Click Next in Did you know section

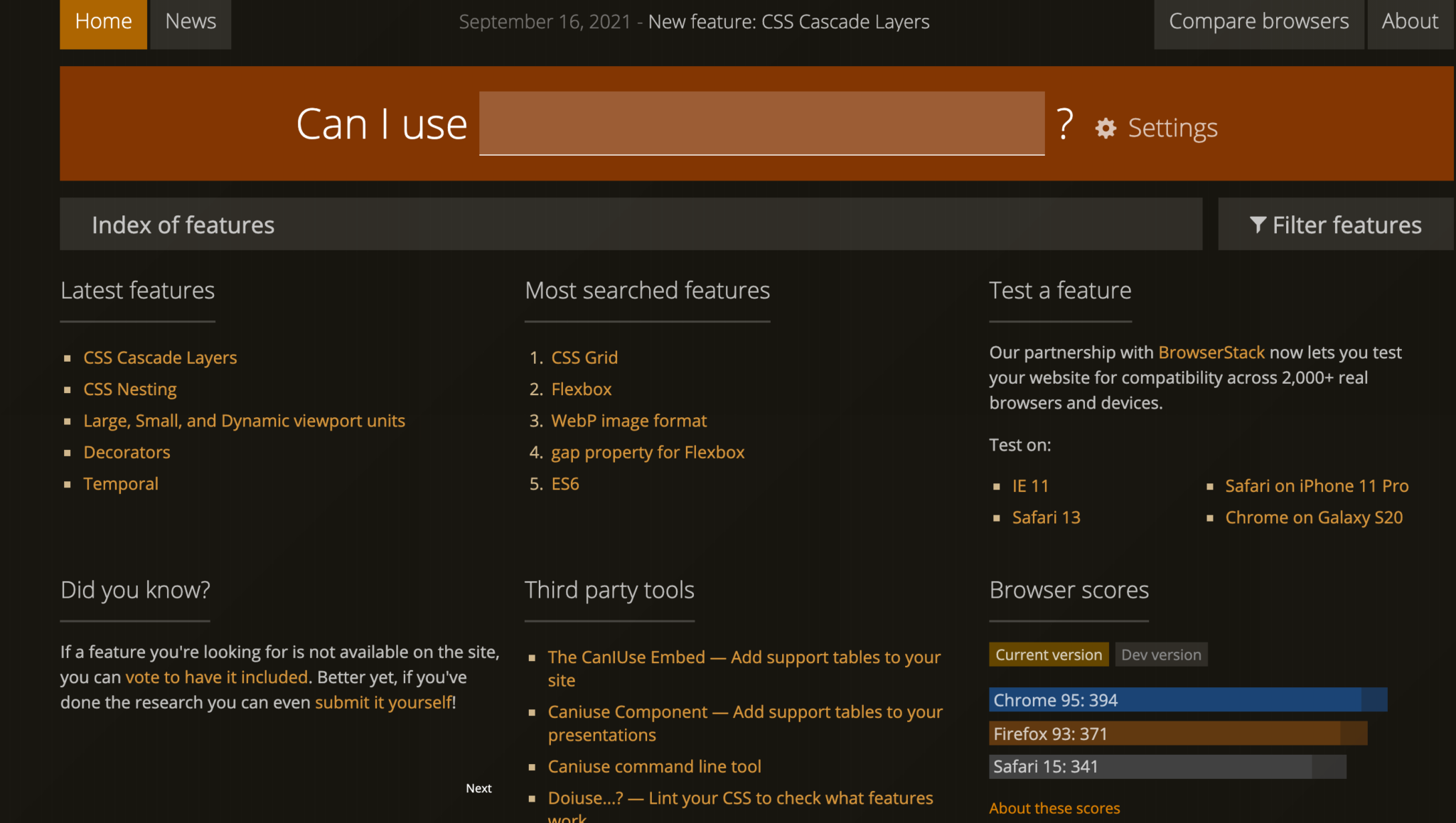coord(478,788)
